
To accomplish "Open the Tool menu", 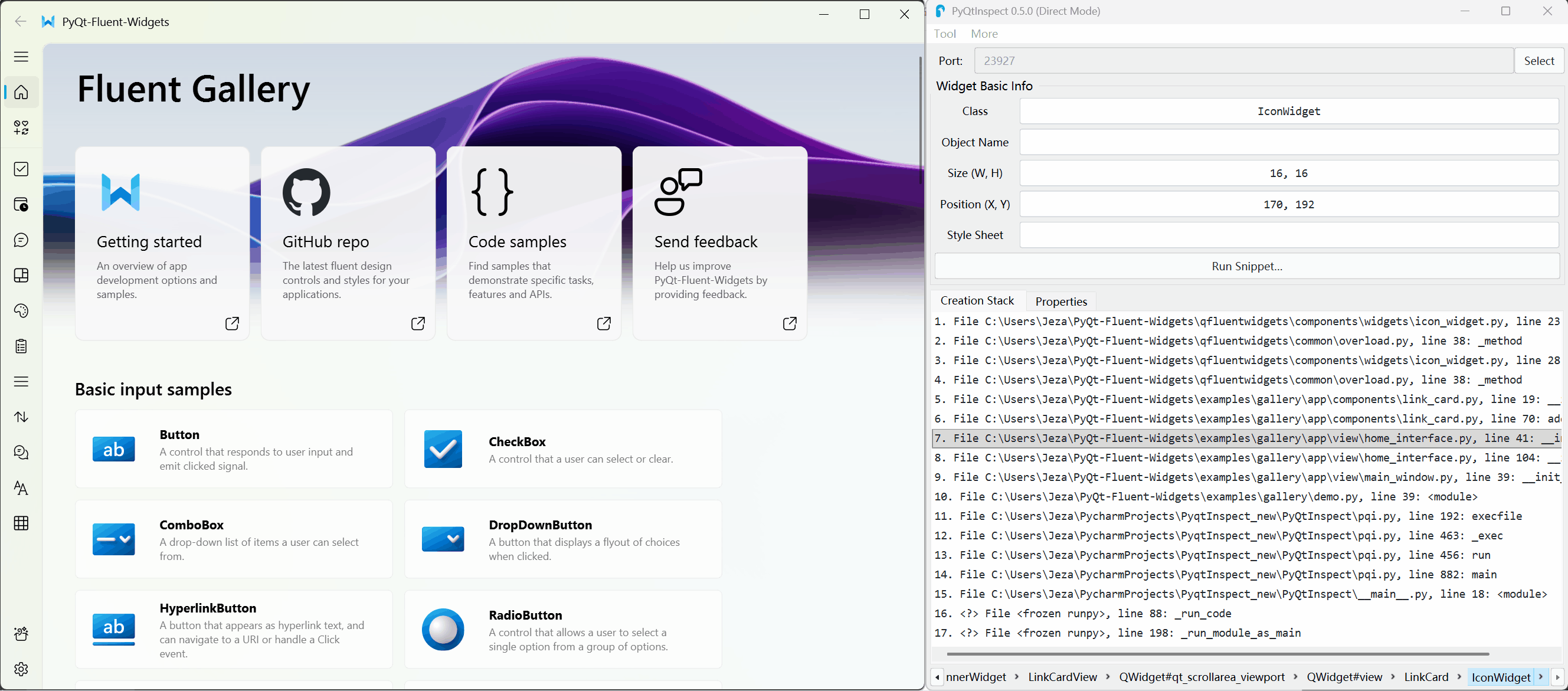I will pos(944,34).
